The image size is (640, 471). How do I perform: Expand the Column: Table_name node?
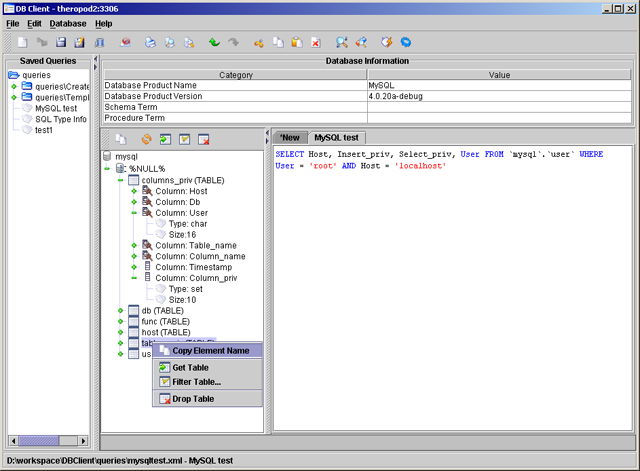click(134, 245)
